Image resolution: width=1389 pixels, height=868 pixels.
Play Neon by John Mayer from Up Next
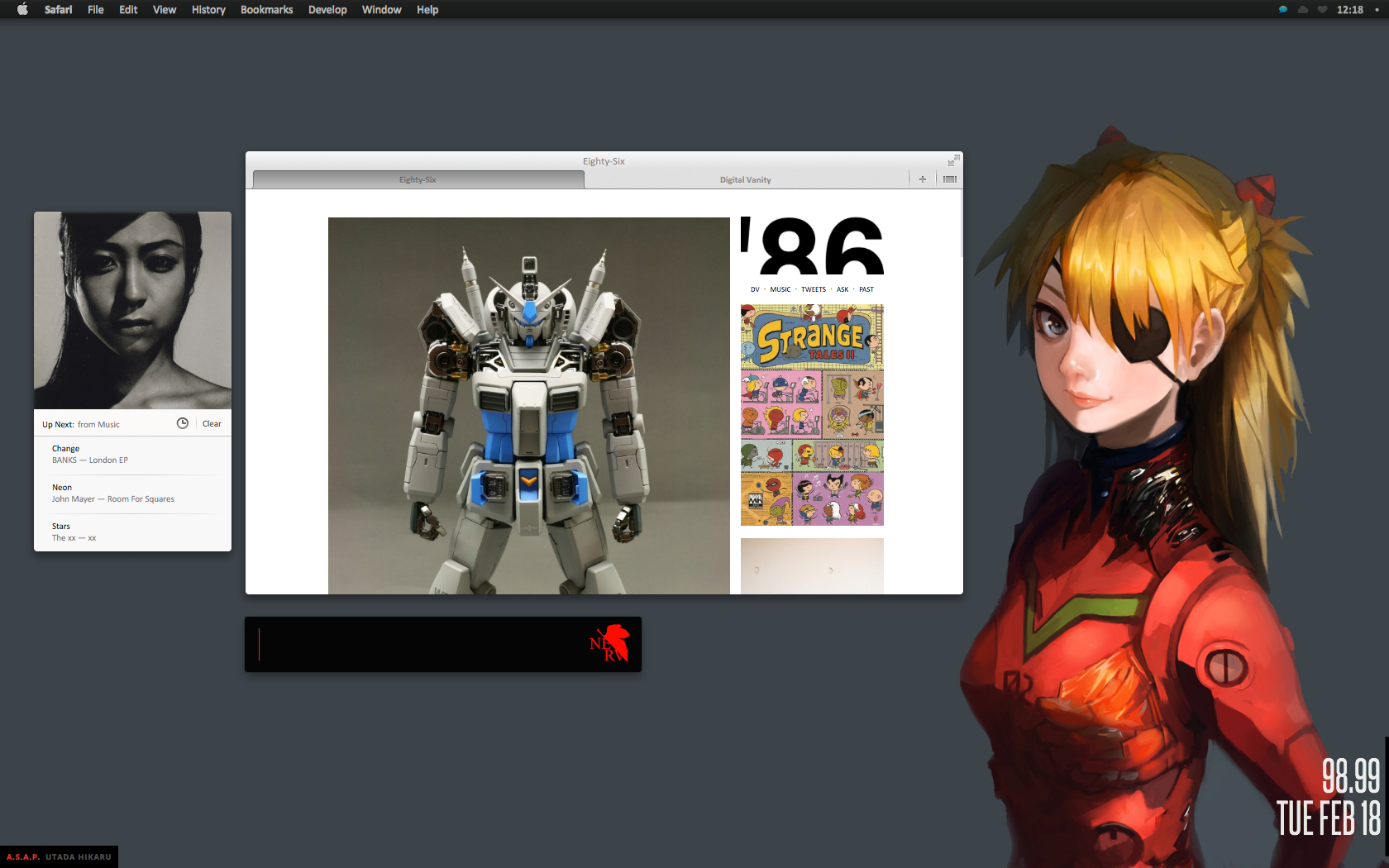(132, 494)
